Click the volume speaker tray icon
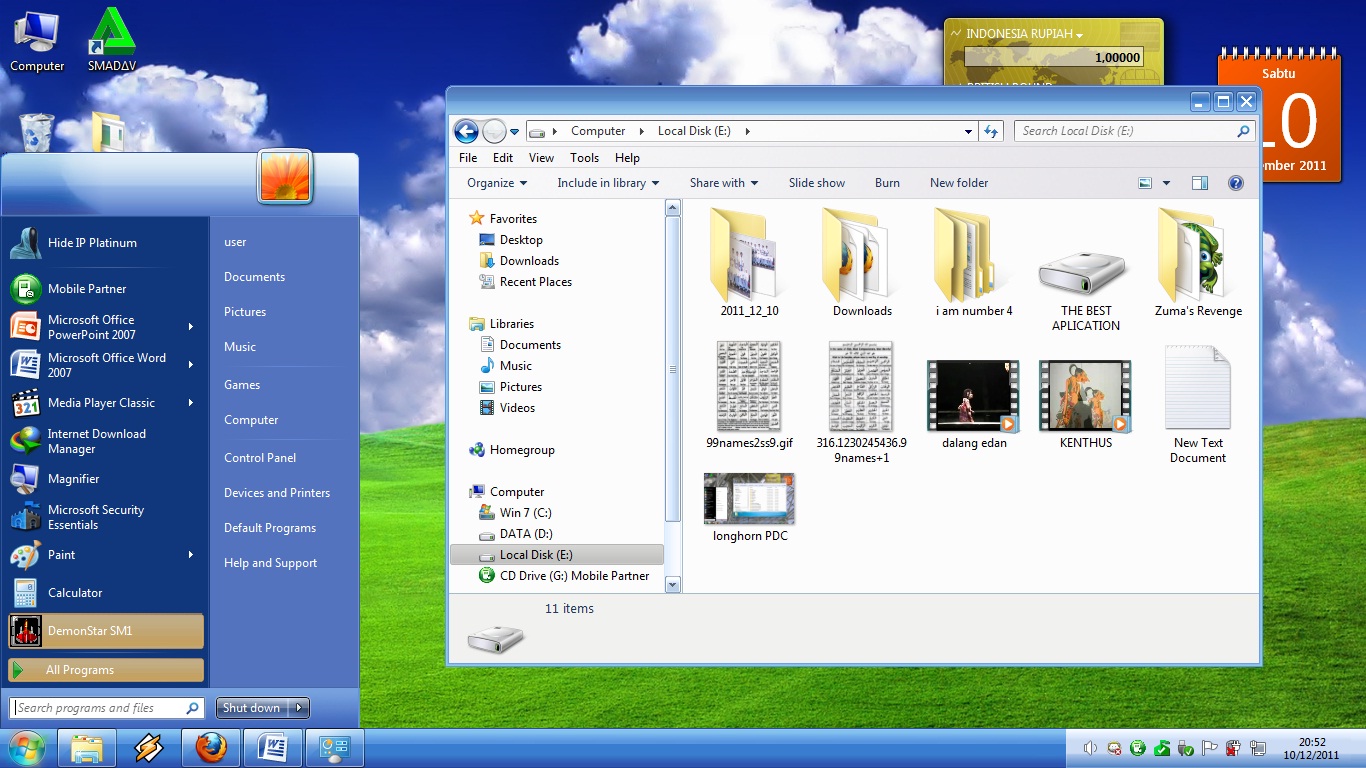 1090,748
